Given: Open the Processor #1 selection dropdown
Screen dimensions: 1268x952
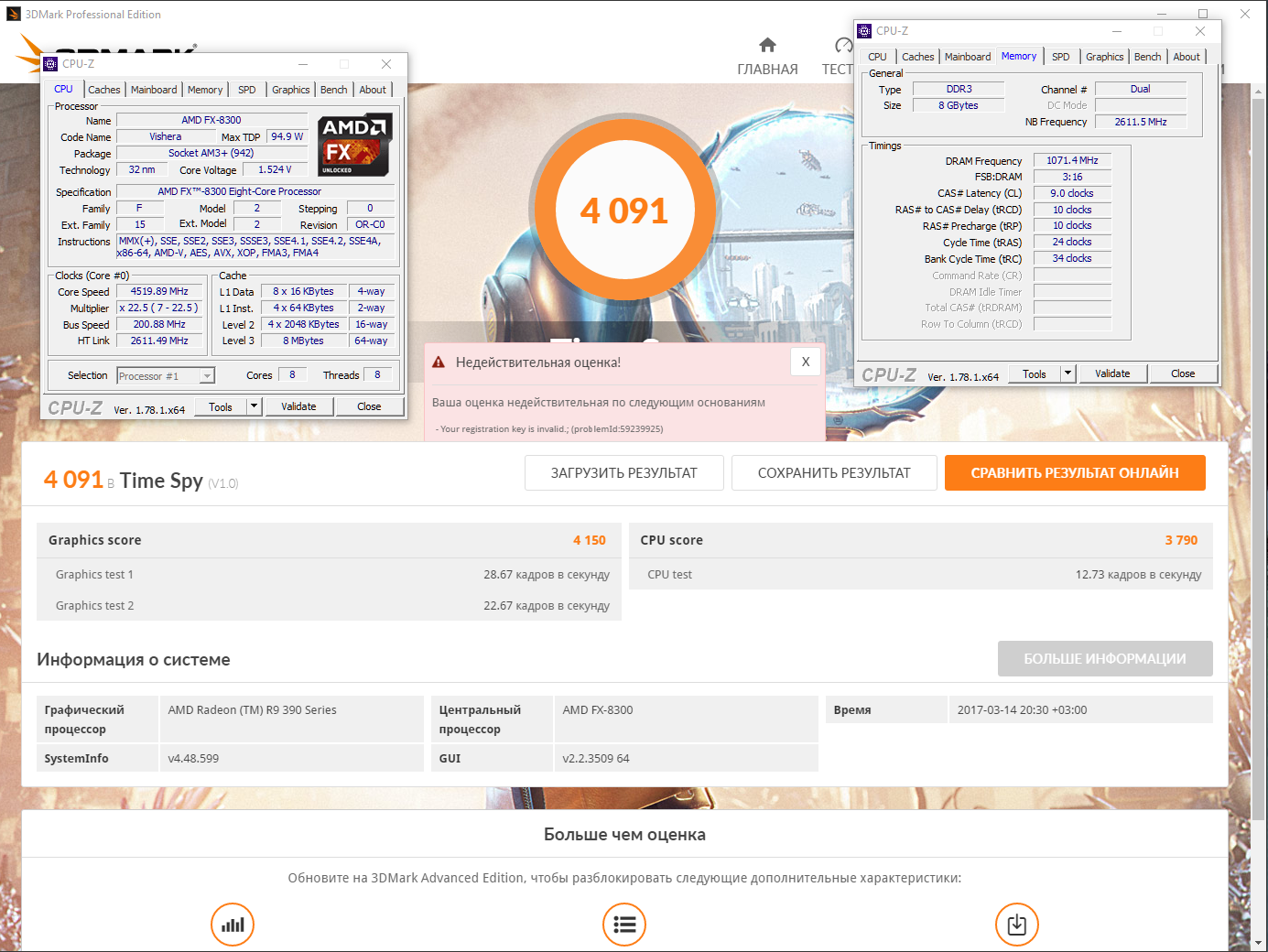Looking at the screenshot, I should (x=166, y=375).
